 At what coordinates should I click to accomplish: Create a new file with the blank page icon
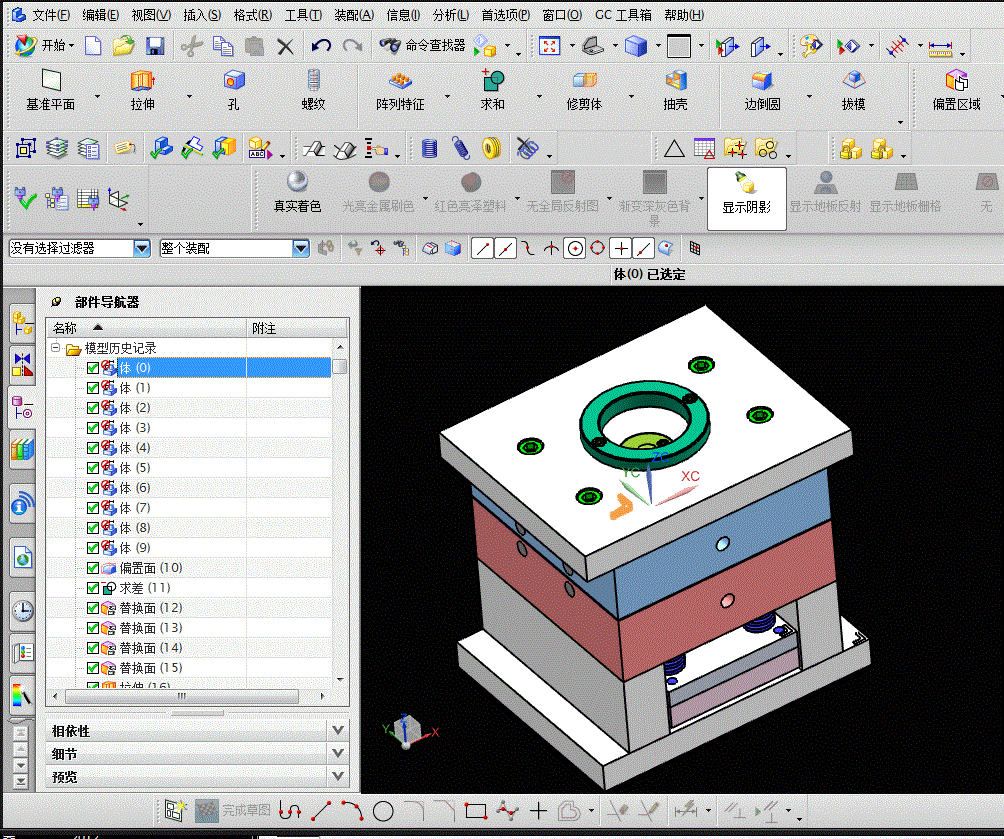coord(93,46)
